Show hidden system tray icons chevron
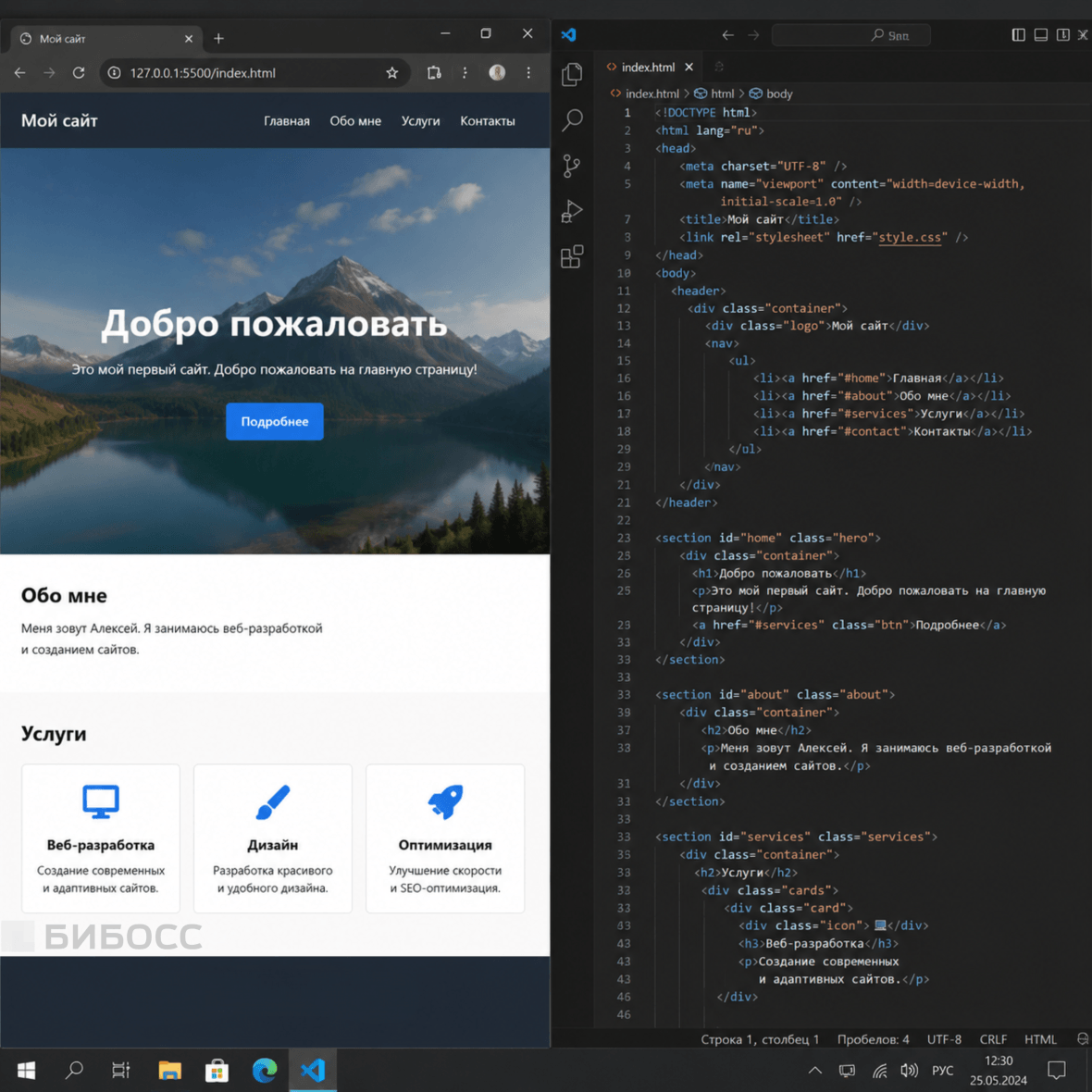The height and width of the screenshot is (1092, 1092). [814, 1071]
